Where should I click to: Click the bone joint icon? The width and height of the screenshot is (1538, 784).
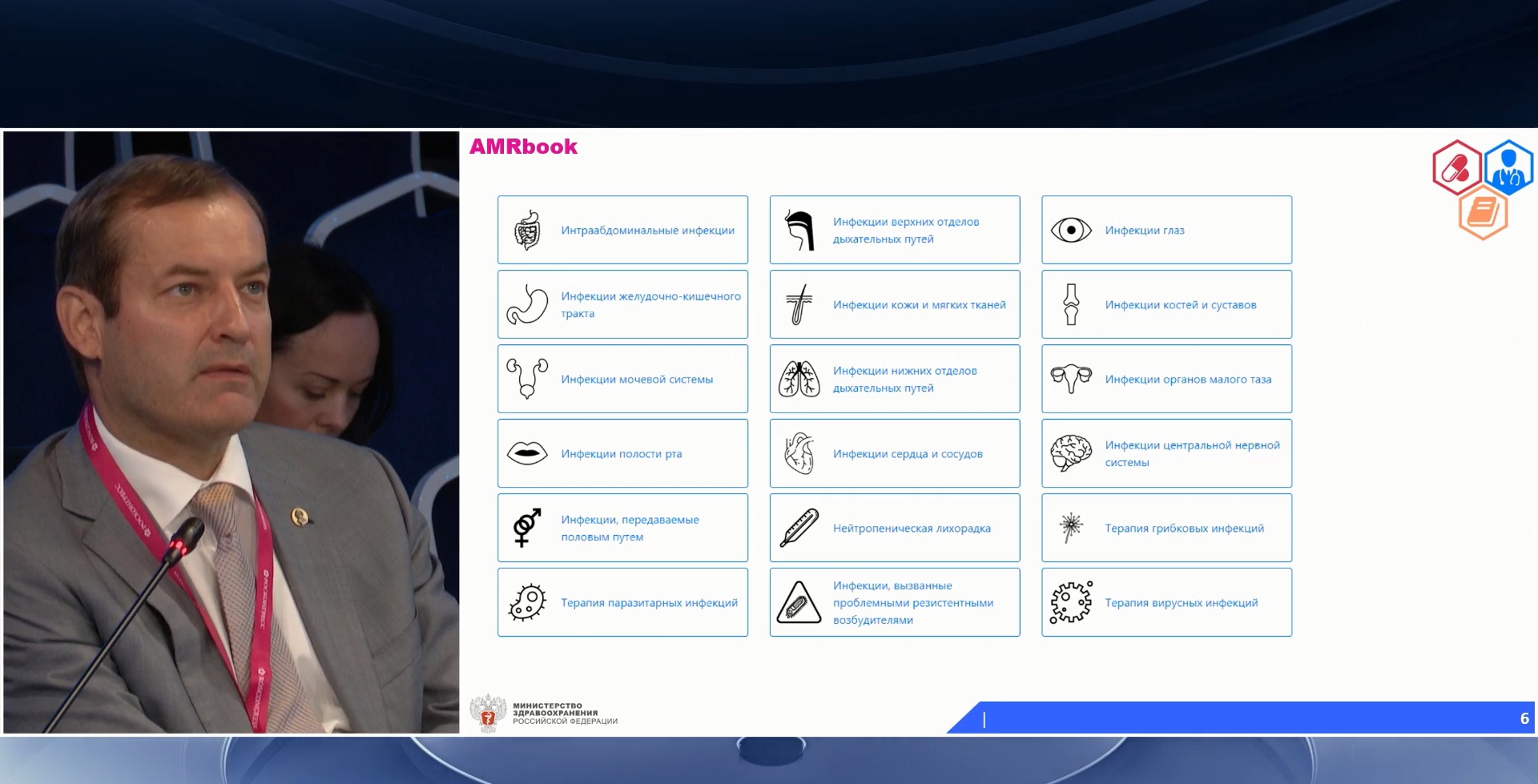[x=1071, y=304]
